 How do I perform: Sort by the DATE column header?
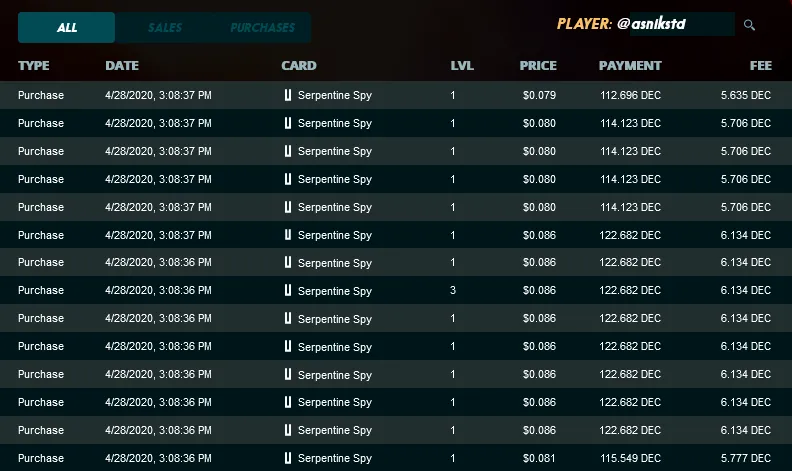click(122, 66)
